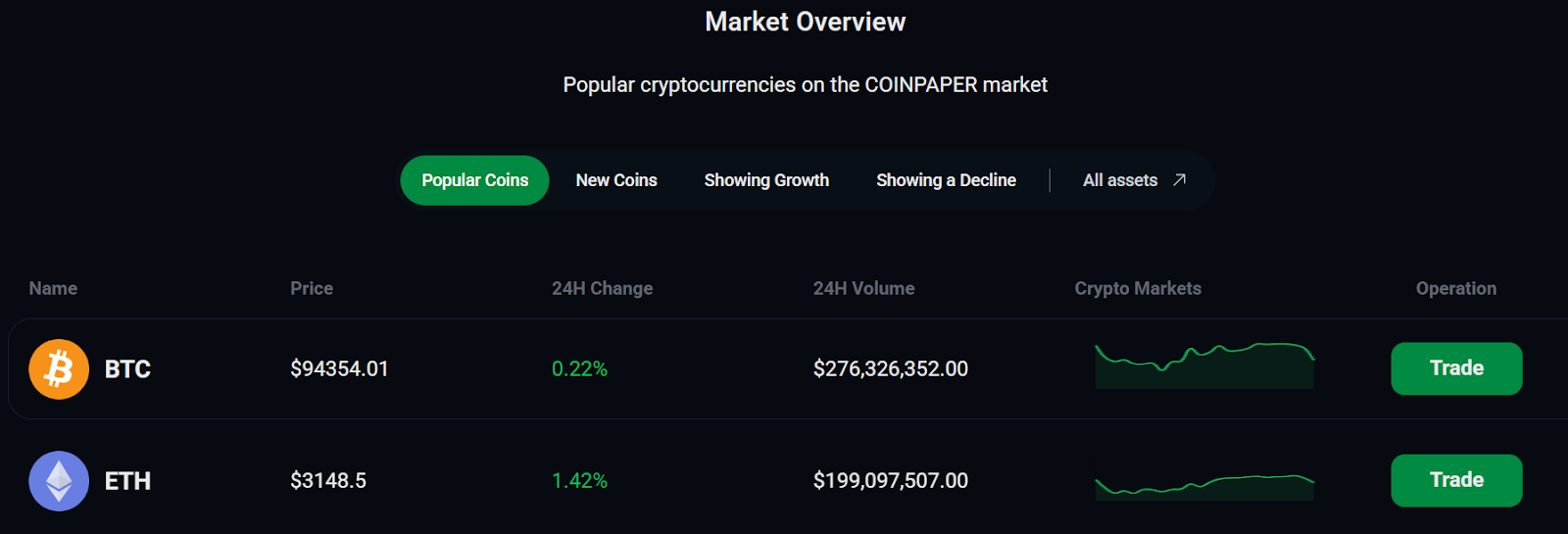Click the Ethereum coin logo

click(x=59, y=481)
